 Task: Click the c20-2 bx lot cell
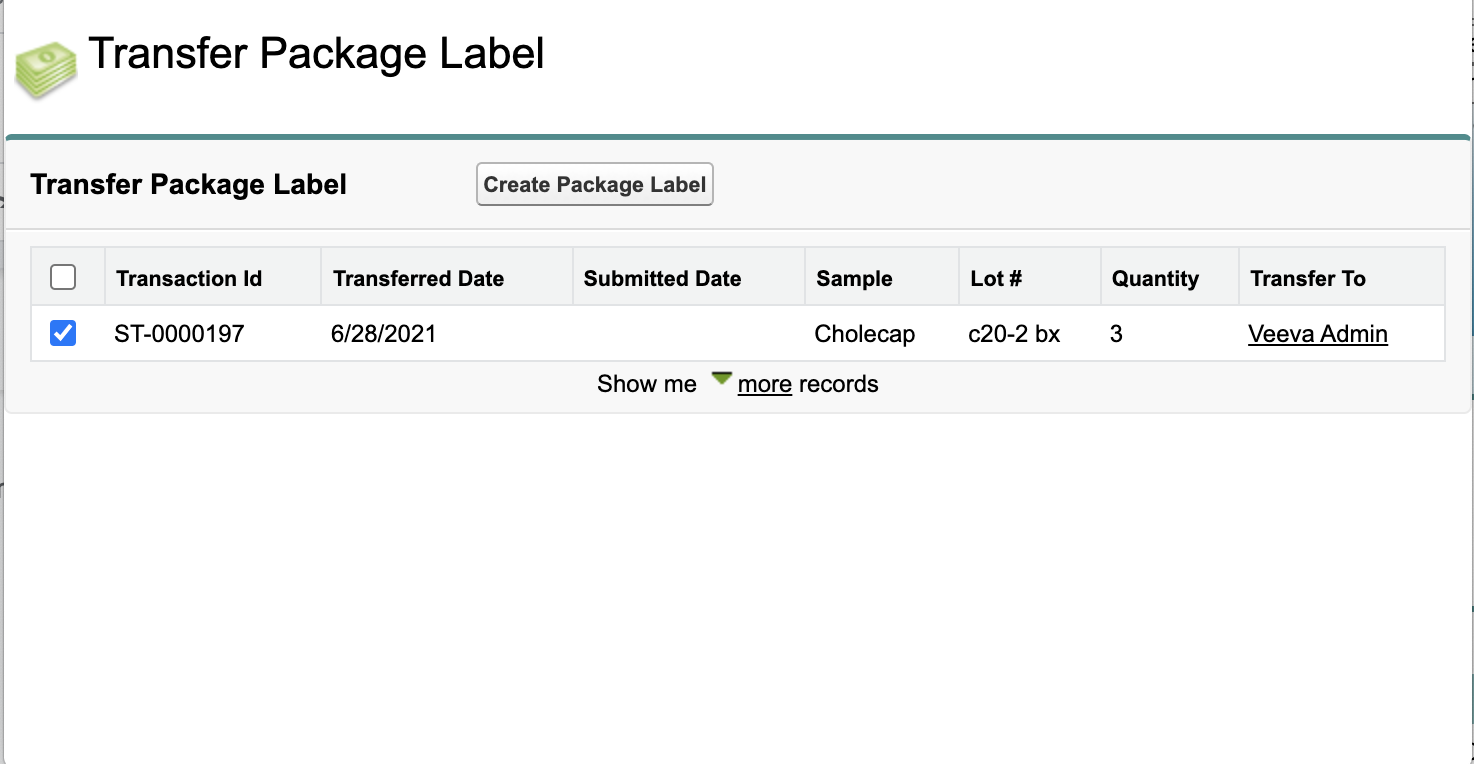(x=1014, y=334)
